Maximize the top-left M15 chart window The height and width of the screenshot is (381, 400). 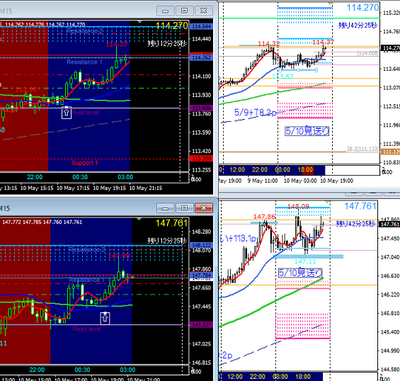pyautogui.click(x=184, y=11)
